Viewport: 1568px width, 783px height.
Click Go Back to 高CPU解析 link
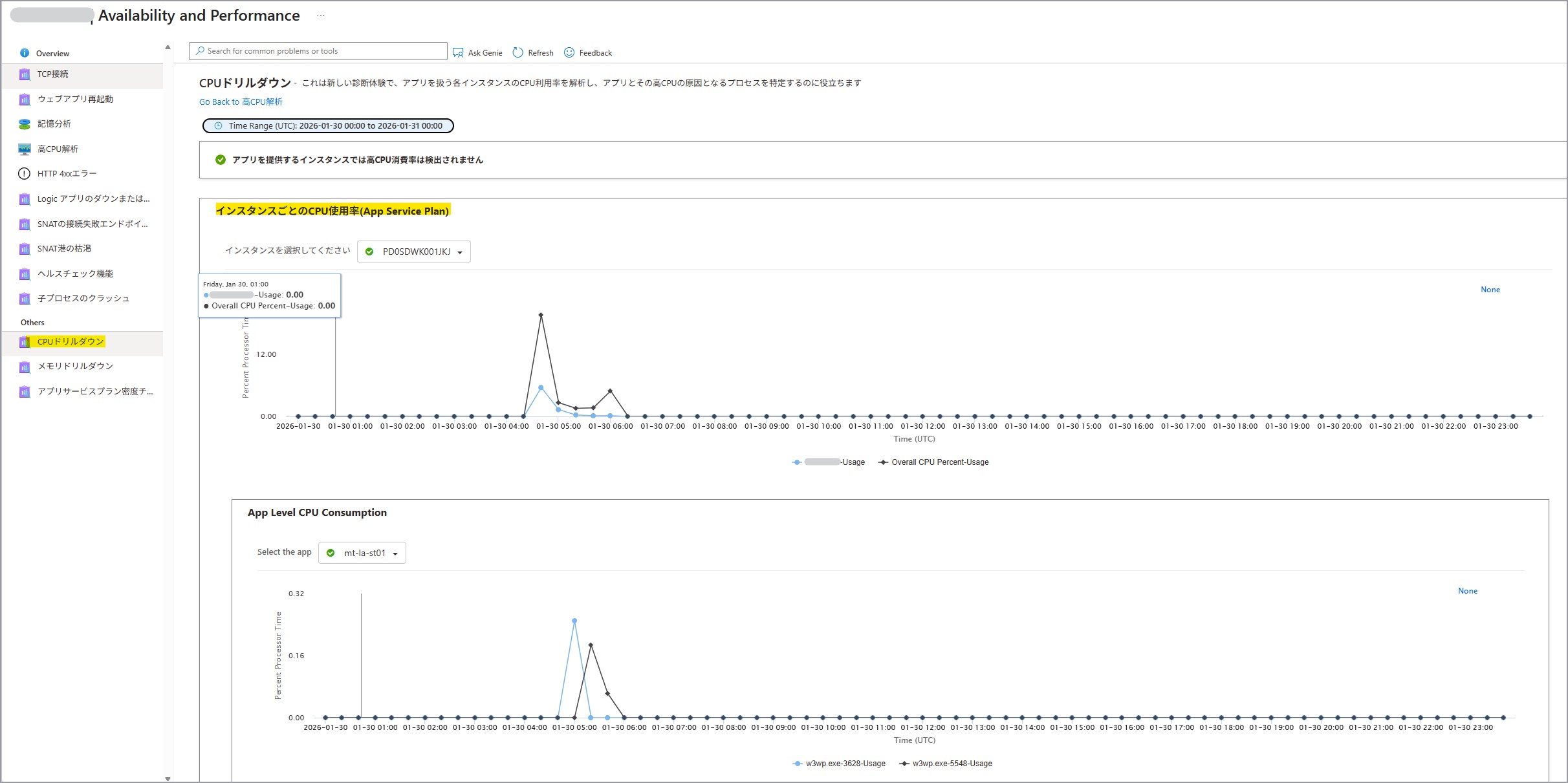click(241, 102)
